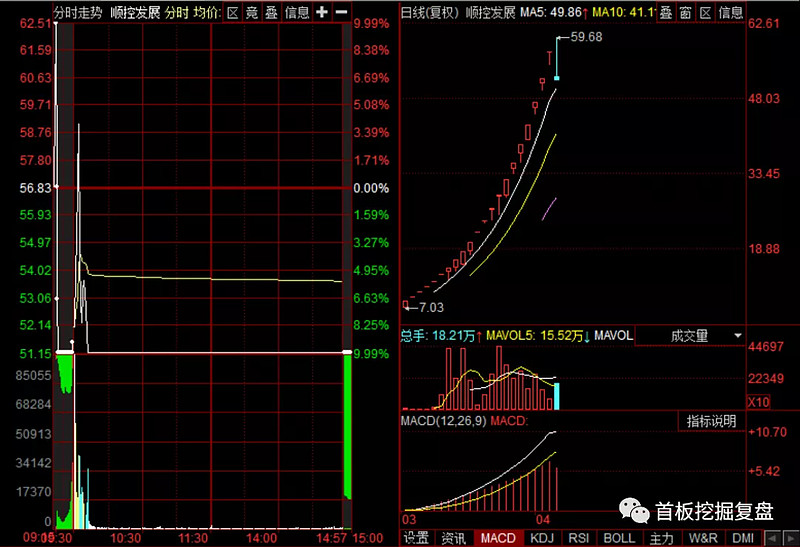Click the 指标说明 indicator description button
The image size is (800, 547).
pos(712,421)
